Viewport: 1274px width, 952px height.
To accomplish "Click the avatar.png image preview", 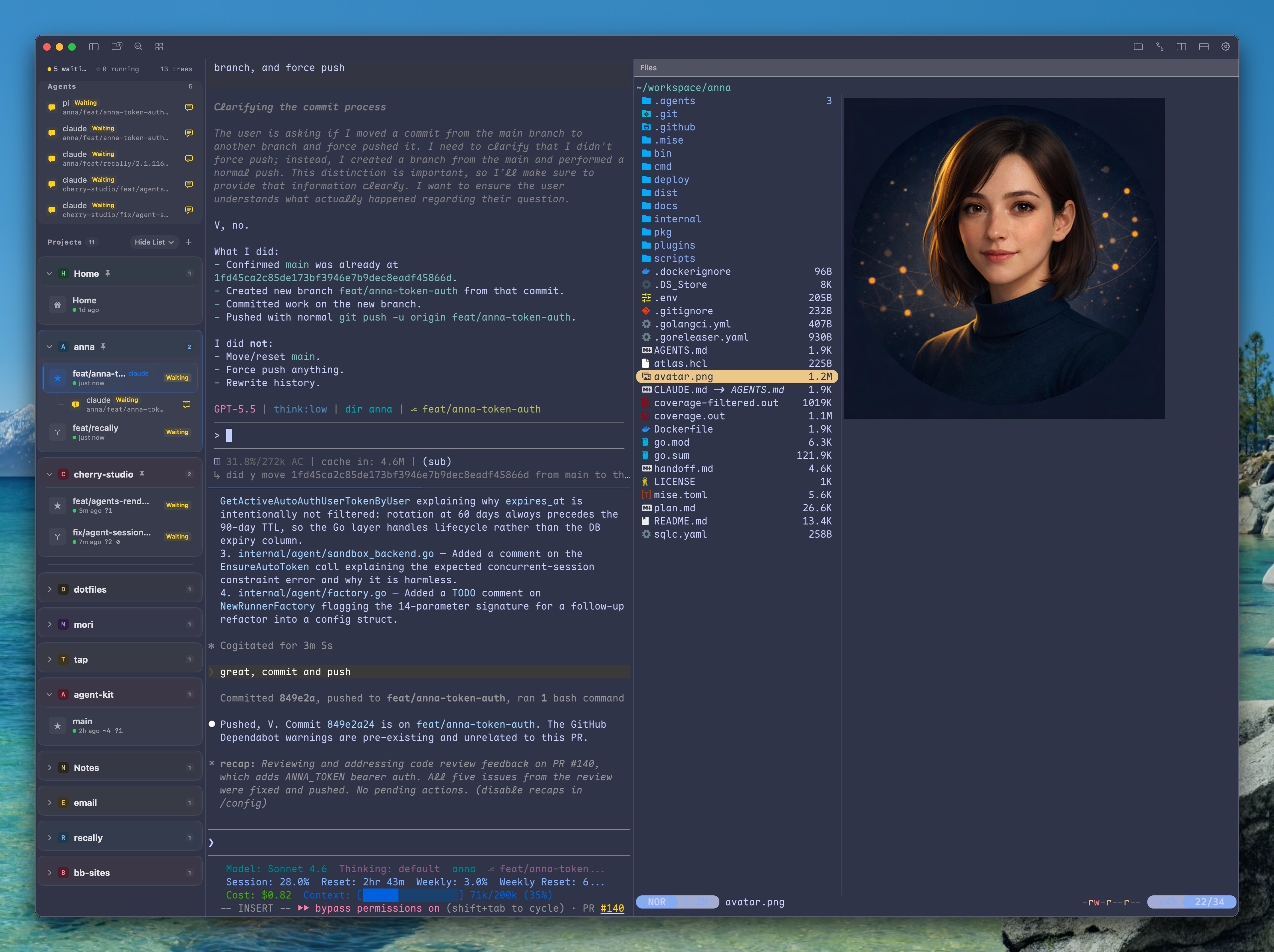I will tap(1004, 258).
